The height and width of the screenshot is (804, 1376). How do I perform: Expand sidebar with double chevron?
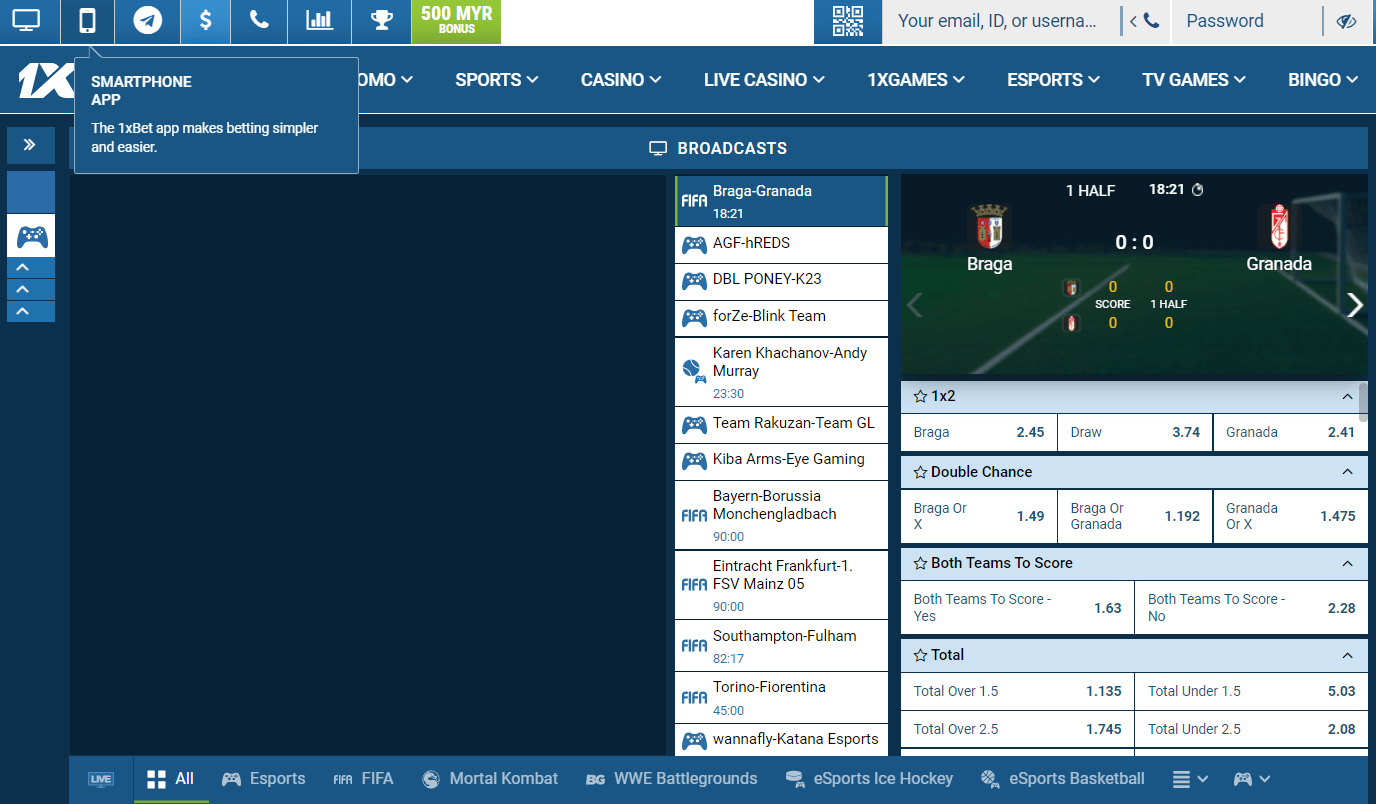point(30,145)
